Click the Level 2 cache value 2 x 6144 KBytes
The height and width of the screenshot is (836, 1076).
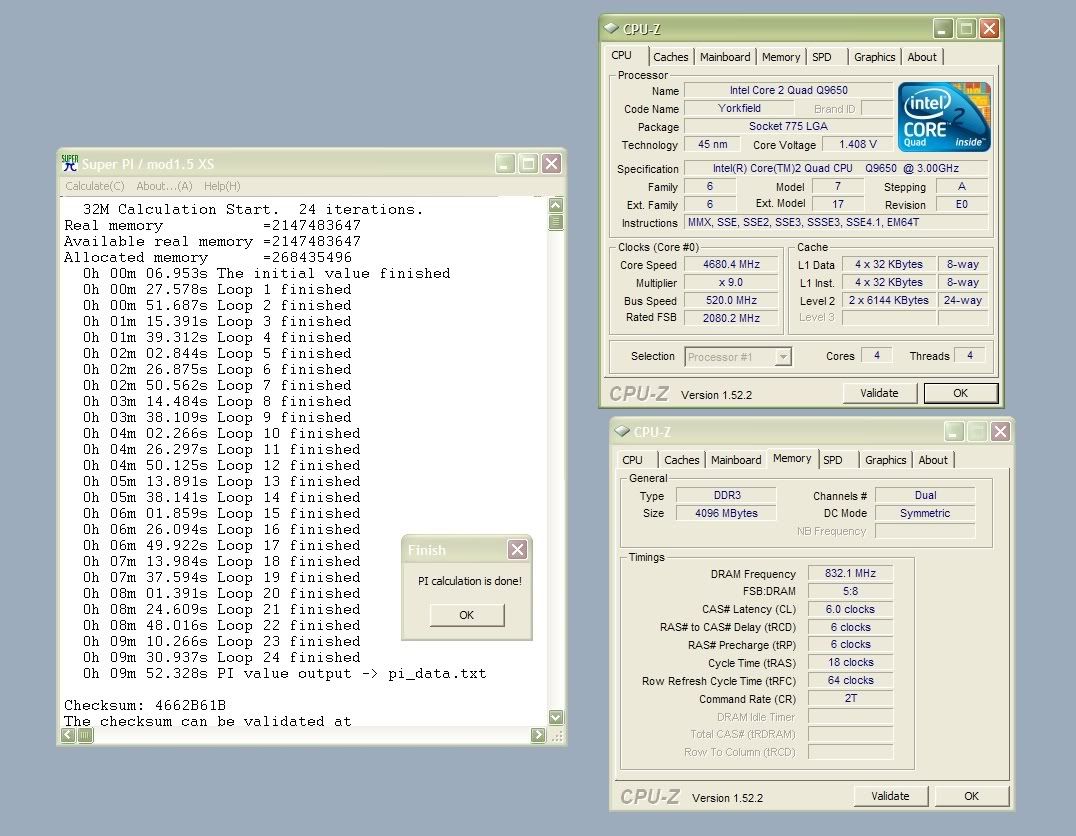coord(889,301)
